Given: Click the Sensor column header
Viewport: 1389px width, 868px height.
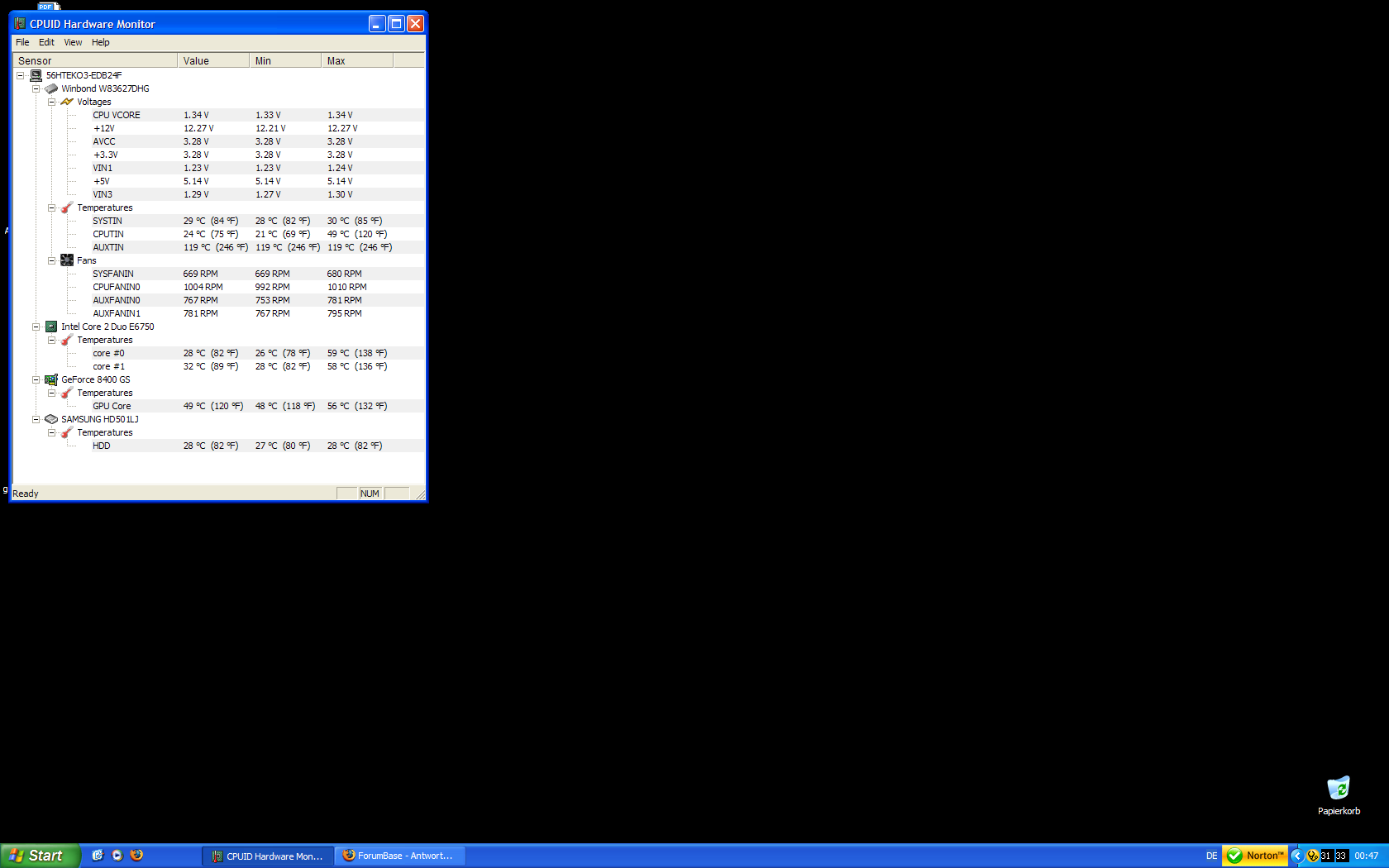Looking at the screenshot, I should coord(94,60).
